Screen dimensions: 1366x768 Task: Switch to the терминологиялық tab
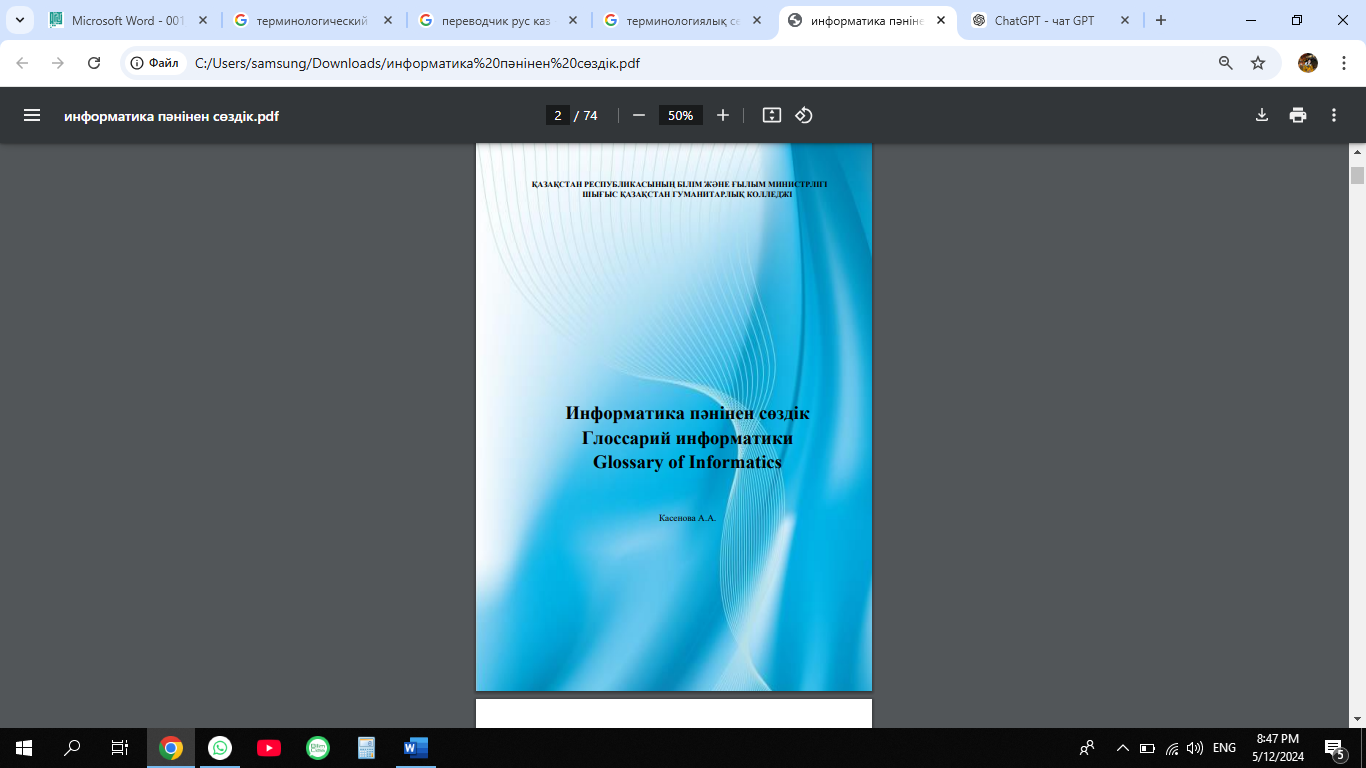click(x=683, y=20)
